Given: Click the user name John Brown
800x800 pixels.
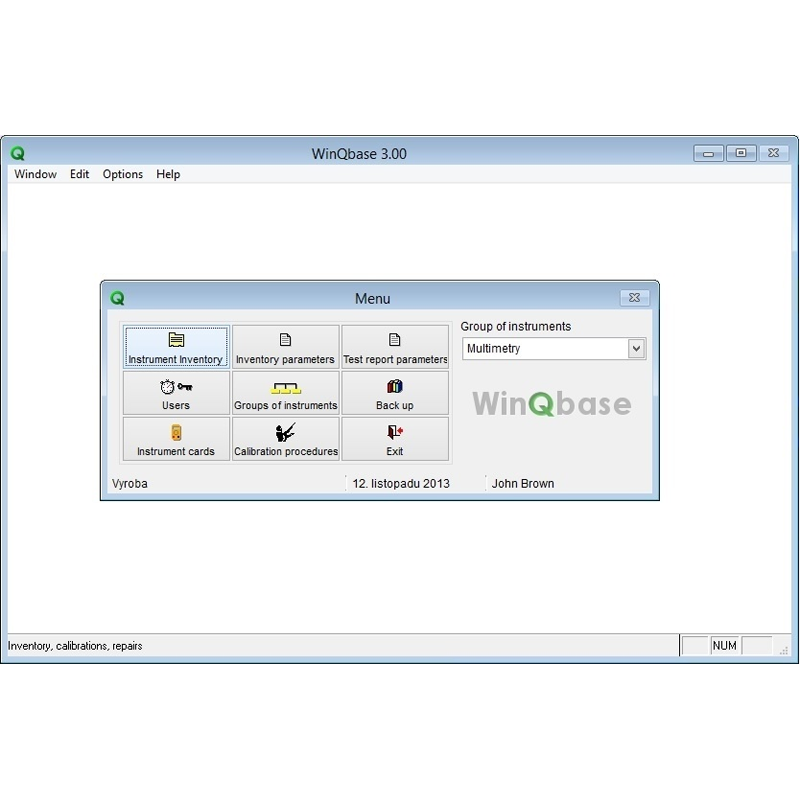Looking at the screenshot, I should coord(523,483).
